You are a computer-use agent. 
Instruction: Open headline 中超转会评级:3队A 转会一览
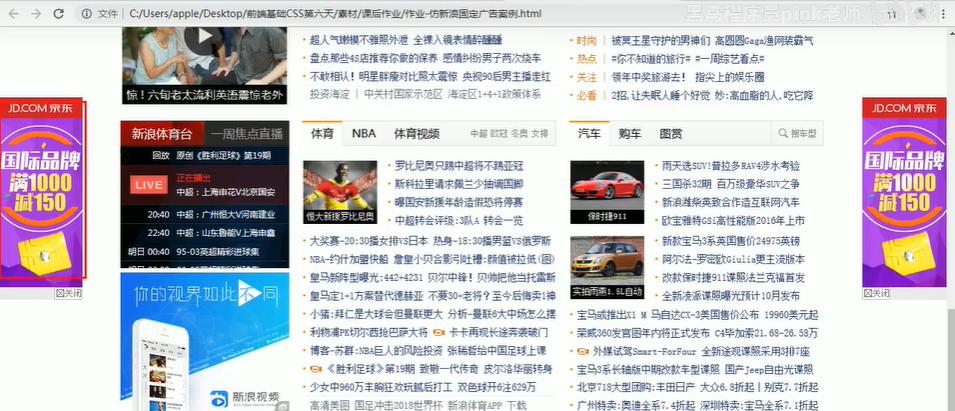[x=459, y=220]
